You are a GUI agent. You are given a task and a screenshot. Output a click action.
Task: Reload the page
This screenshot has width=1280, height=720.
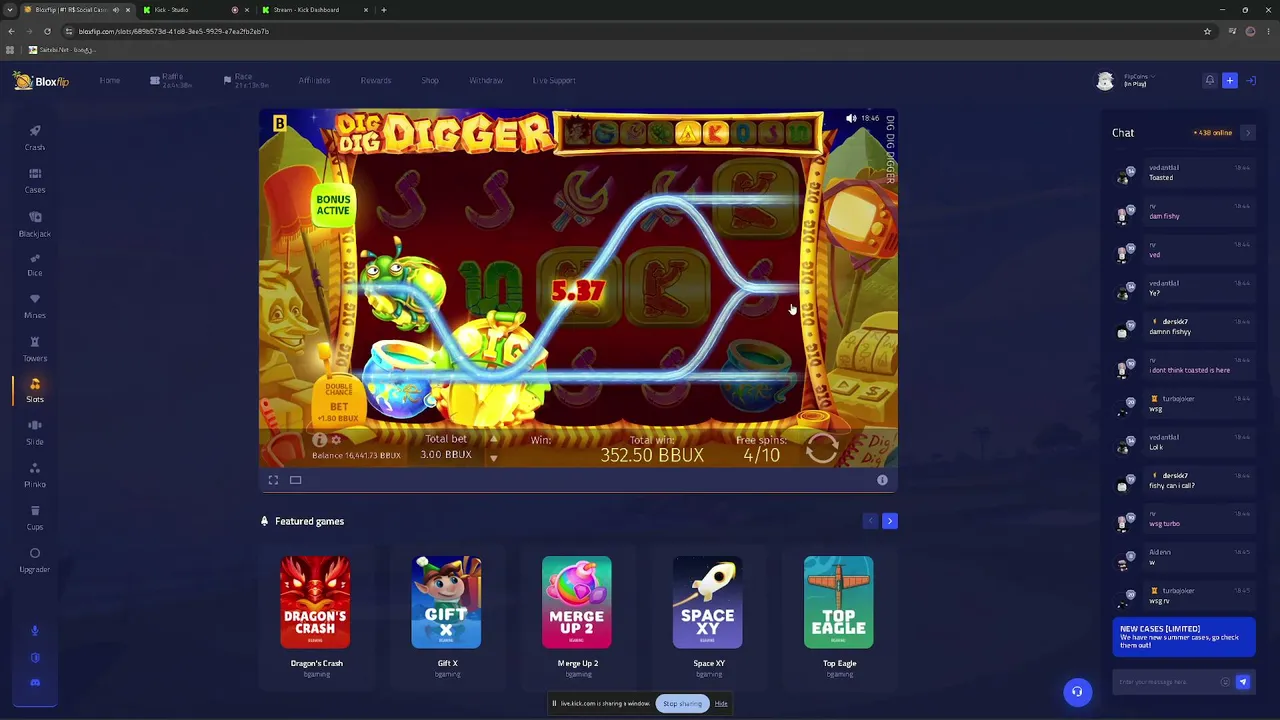click(47, 31)
